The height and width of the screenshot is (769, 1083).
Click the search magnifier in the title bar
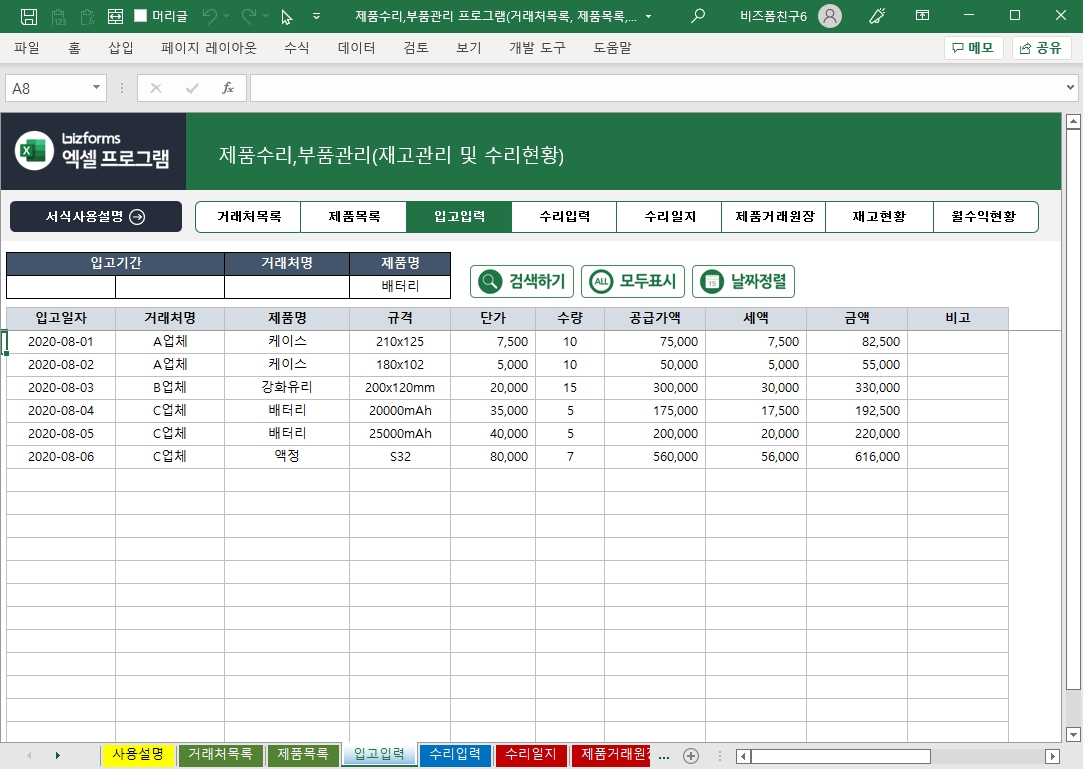698,16
